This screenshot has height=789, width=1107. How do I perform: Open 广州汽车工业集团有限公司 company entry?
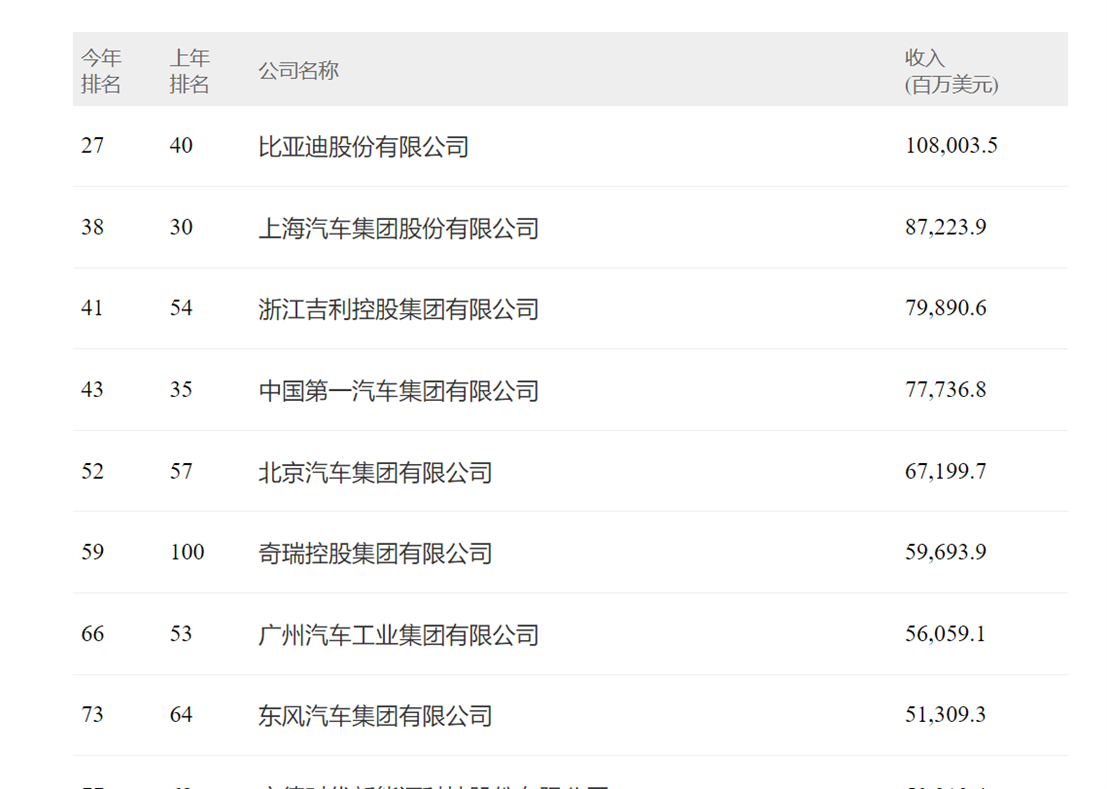pos(399,634)
